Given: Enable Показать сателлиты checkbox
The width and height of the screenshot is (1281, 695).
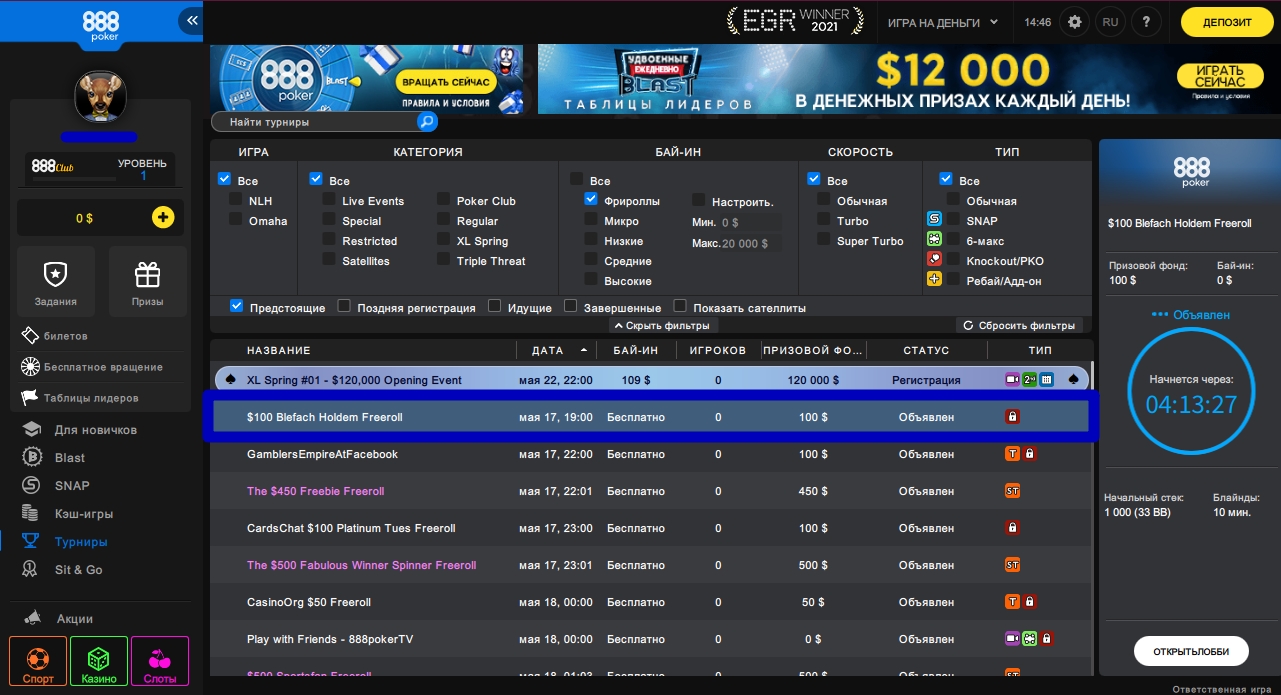Looking at the screenshot, I should (680, 306).
